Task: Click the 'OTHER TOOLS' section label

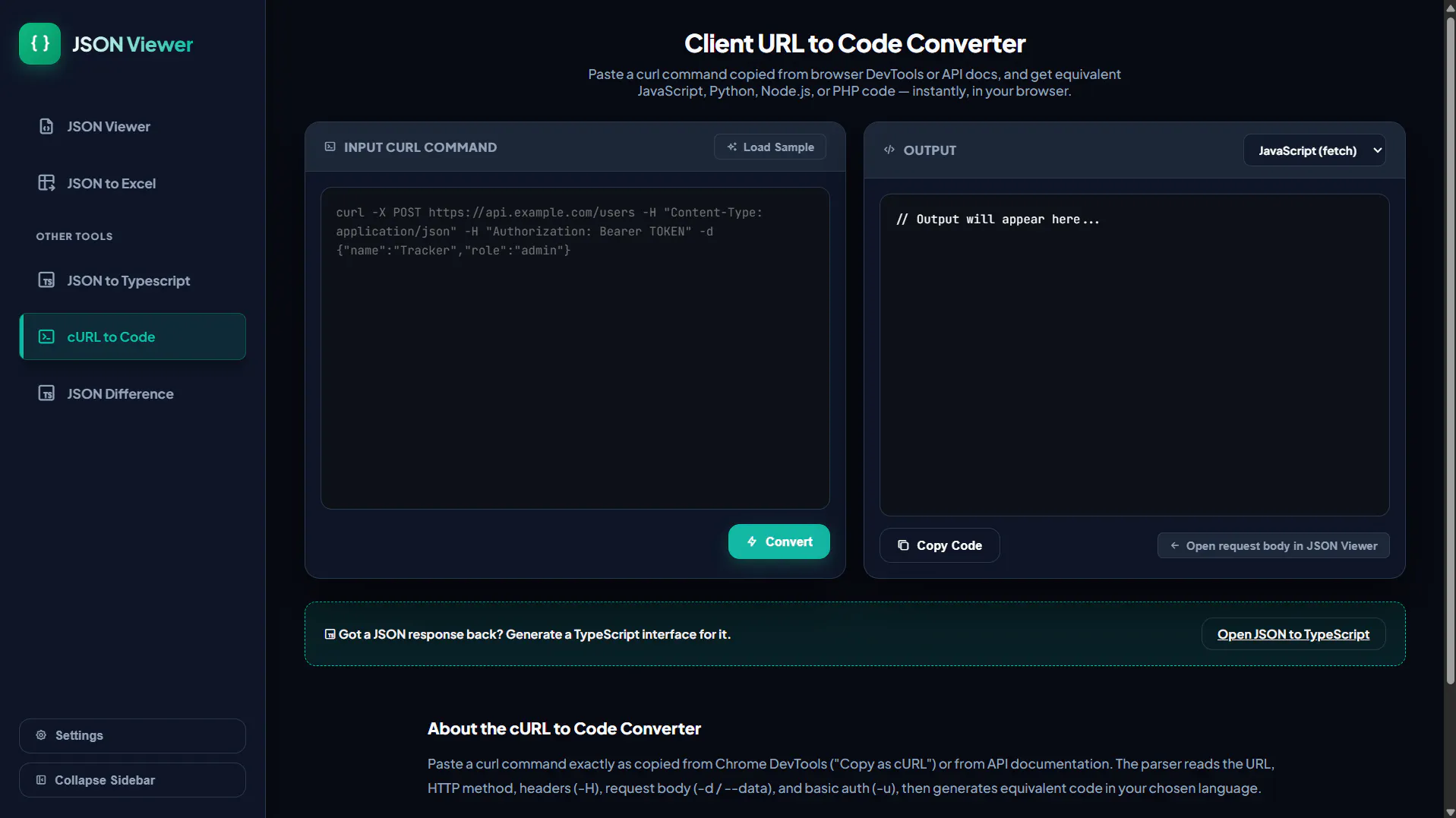Action: point(74,236)
